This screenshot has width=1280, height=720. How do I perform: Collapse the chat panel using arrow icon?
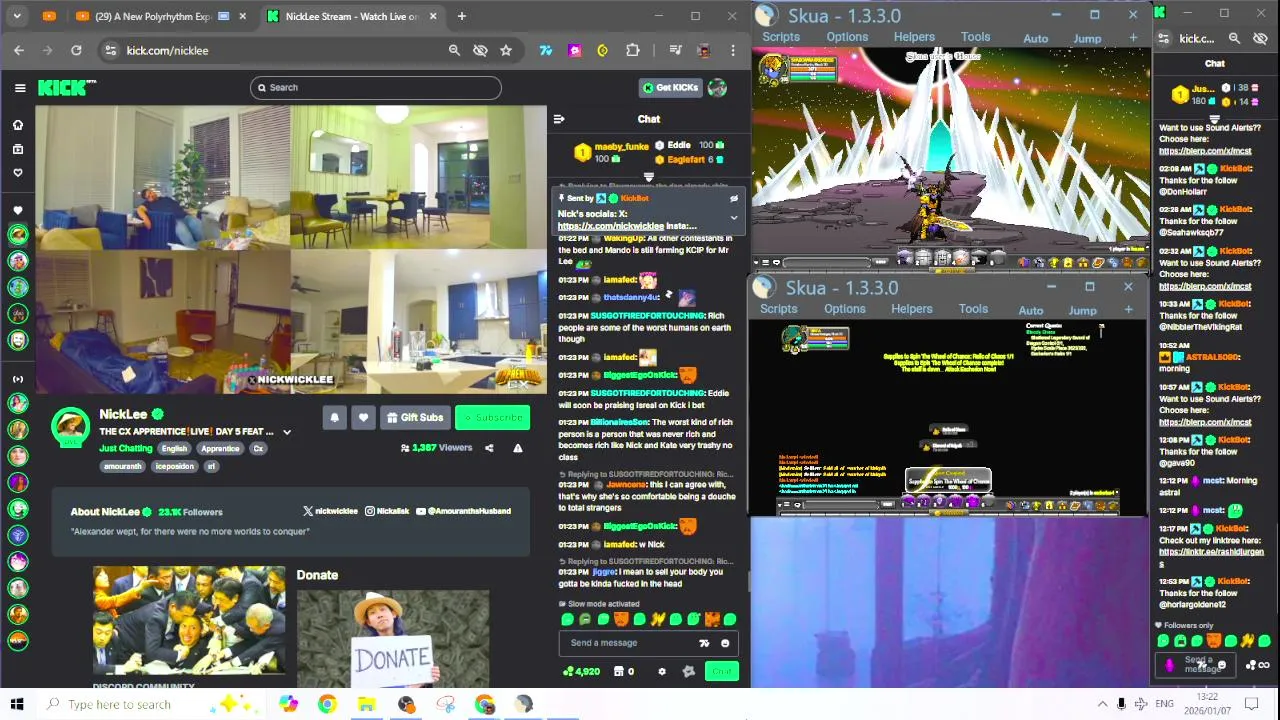click(559, 119)
